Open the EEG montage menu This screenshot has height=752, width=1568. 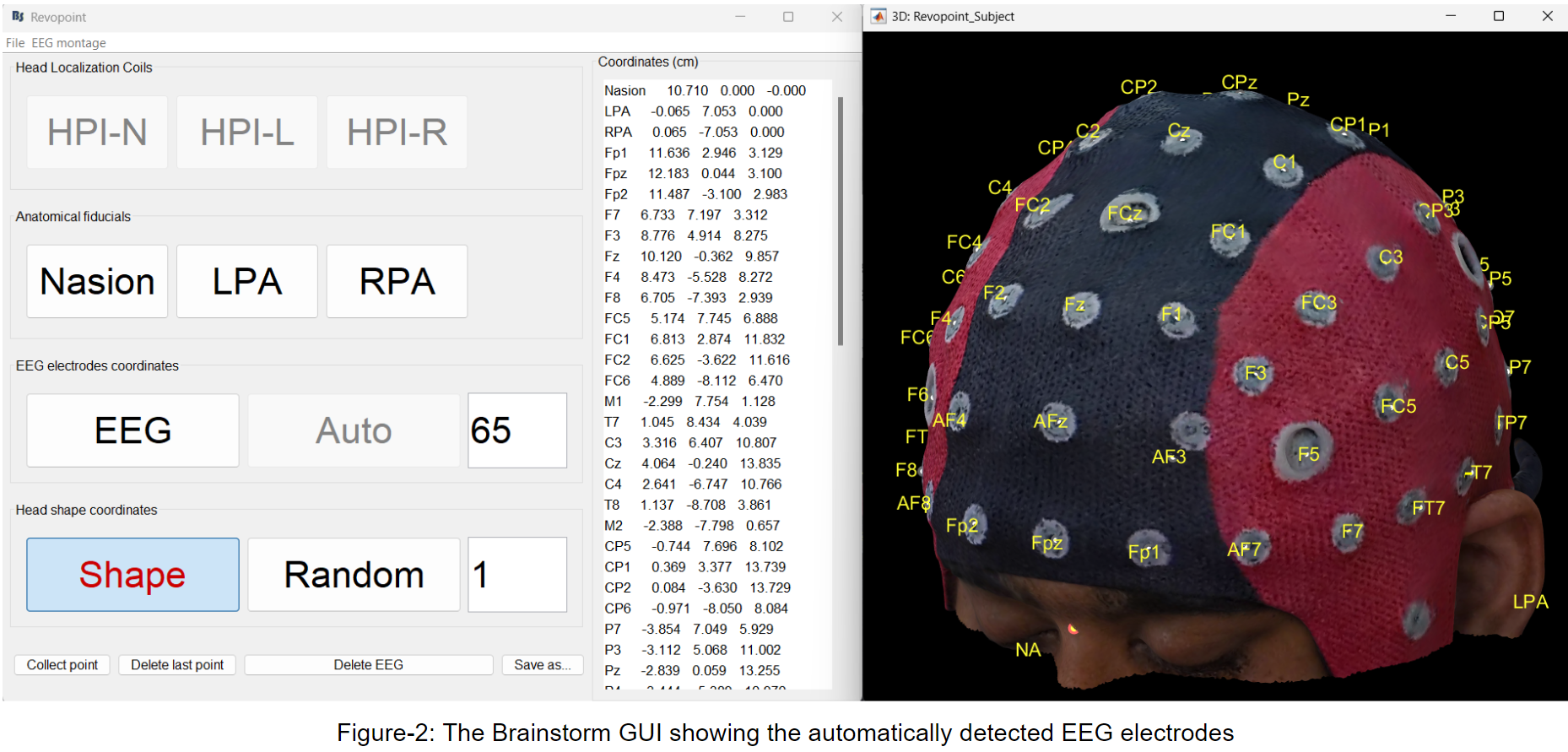click(68, 43)
